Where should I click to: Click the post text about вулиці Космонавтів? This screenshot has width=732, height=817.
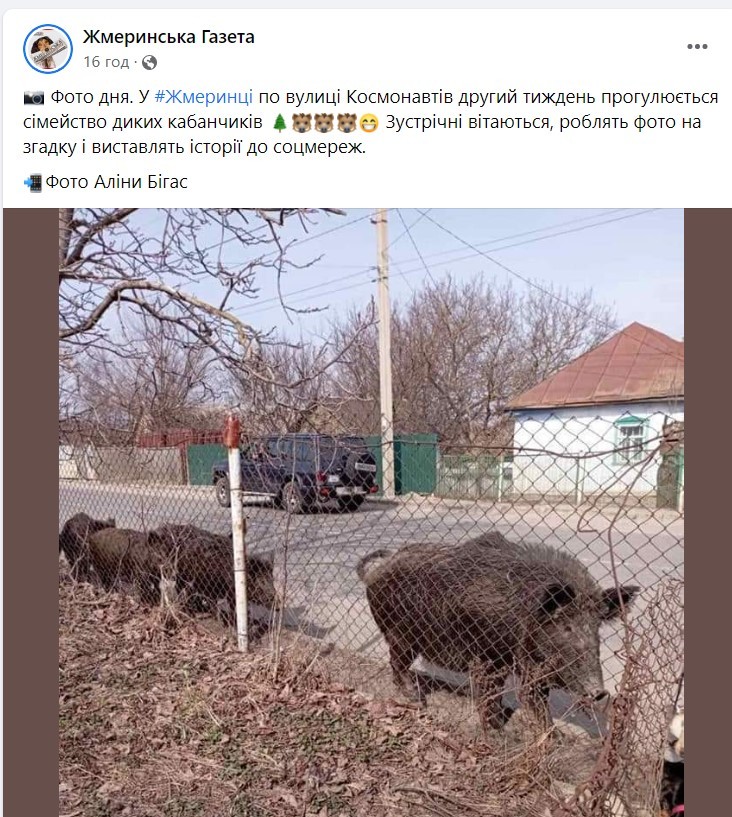370,122
